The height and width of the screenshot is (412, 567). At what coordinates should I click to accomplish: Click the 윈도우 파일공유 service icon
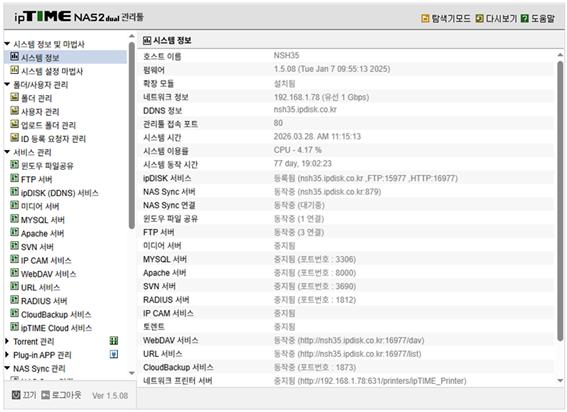(x=14, y=165)
